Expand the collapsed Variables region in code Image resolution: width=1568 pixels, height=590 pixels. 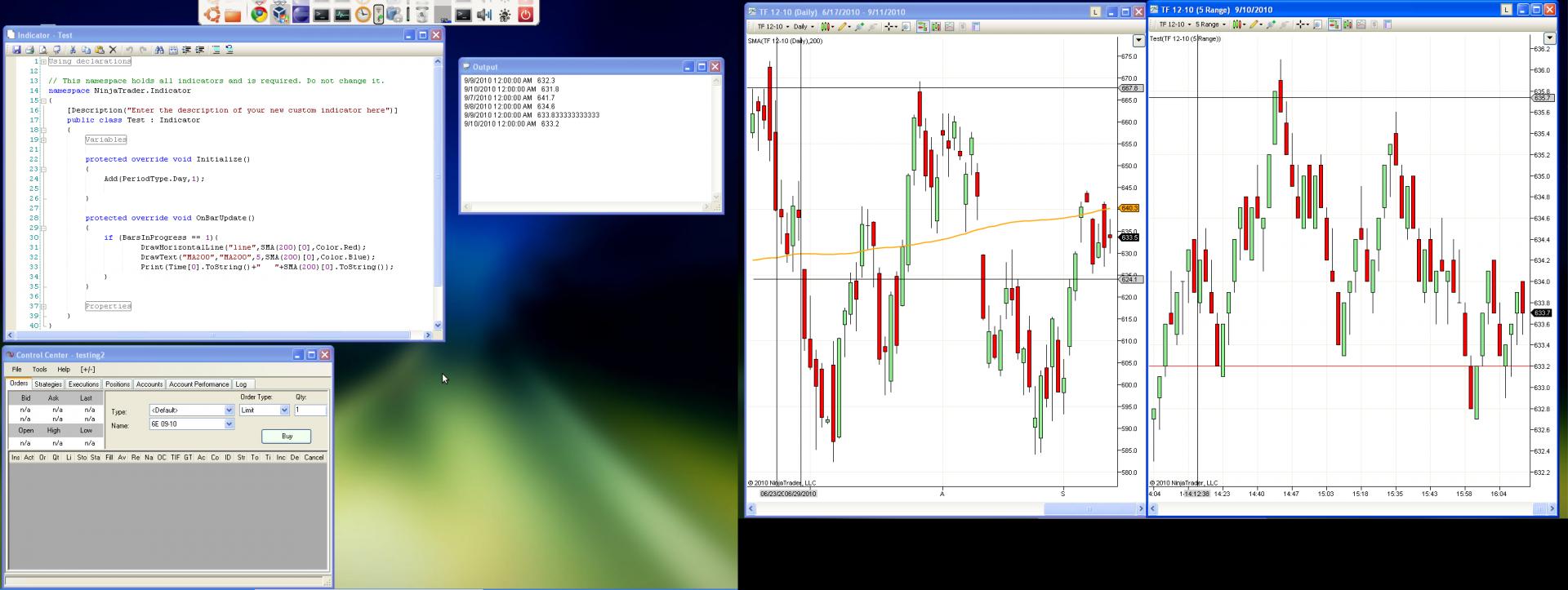pos(43,140)
